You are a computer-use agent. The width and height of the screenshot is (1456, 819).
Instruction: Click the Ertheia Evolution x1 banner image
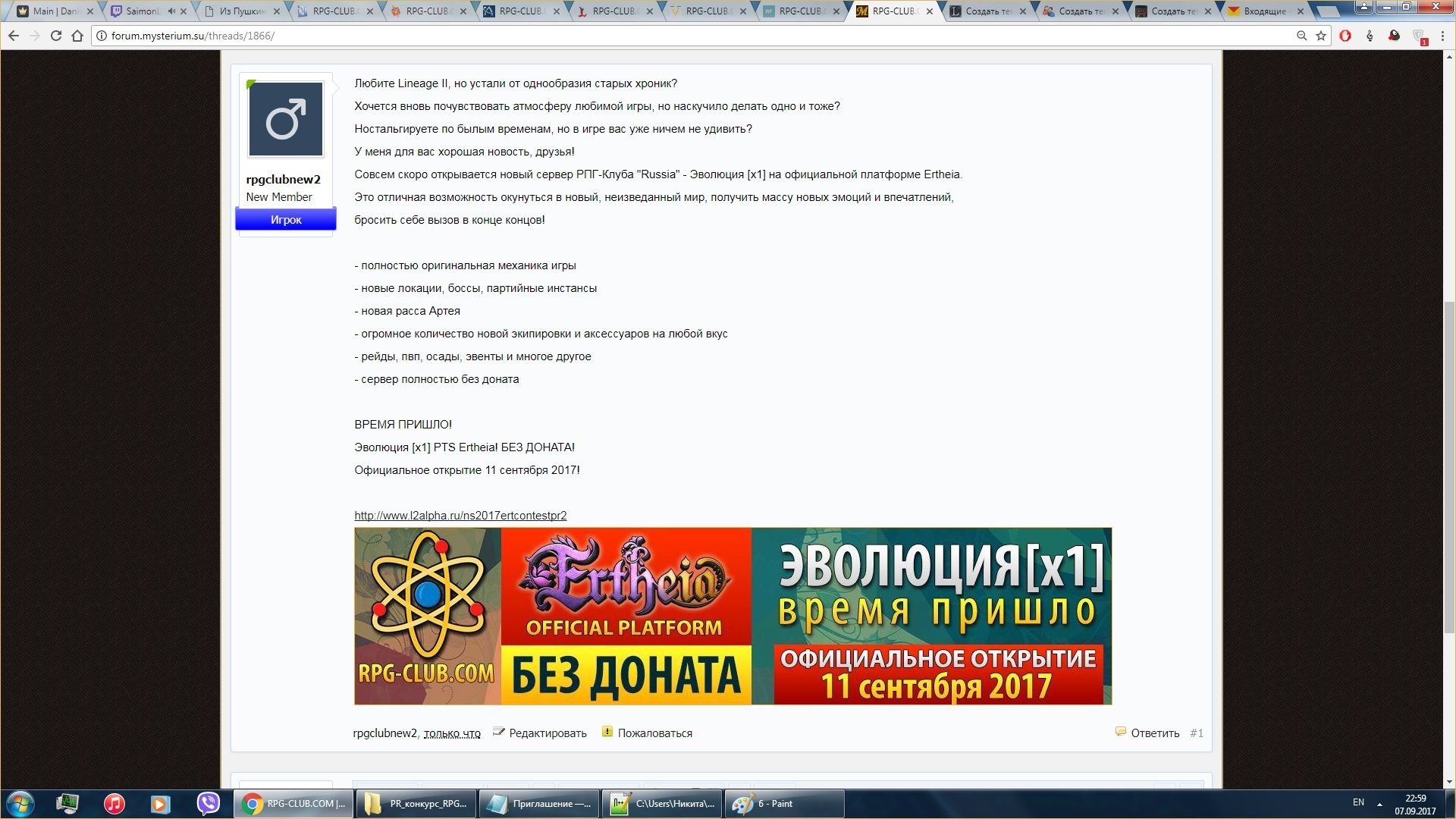click(733, 616)
